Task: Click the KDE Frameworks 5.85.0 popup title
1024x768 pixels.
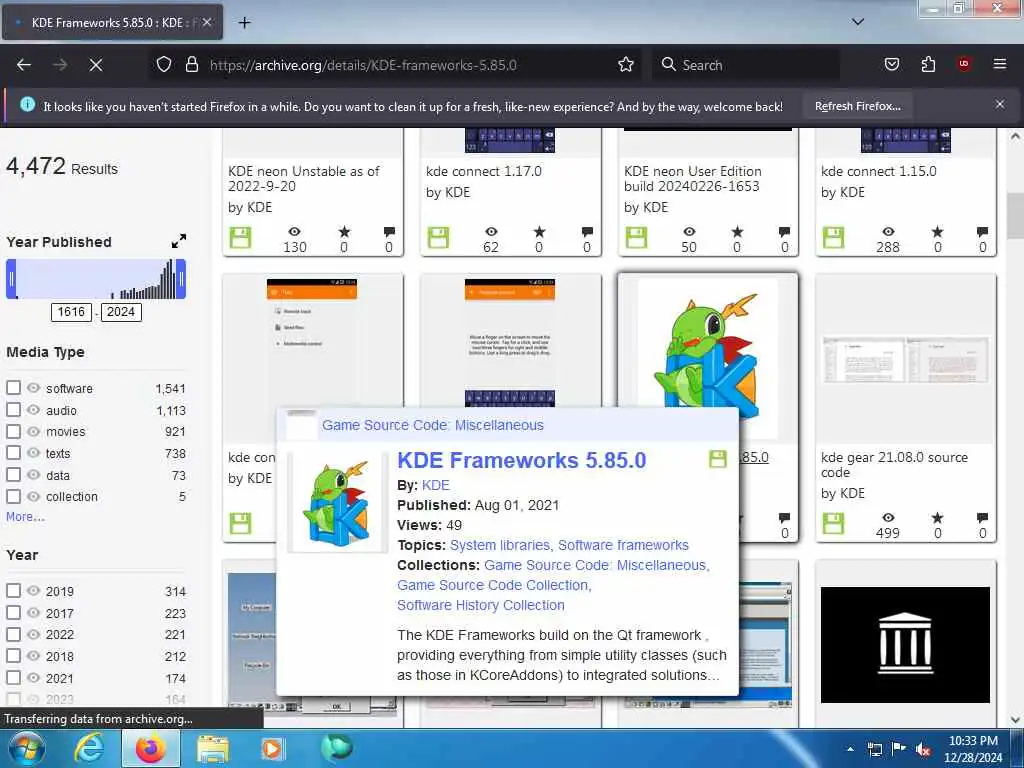Action: [x=522, y=460]
